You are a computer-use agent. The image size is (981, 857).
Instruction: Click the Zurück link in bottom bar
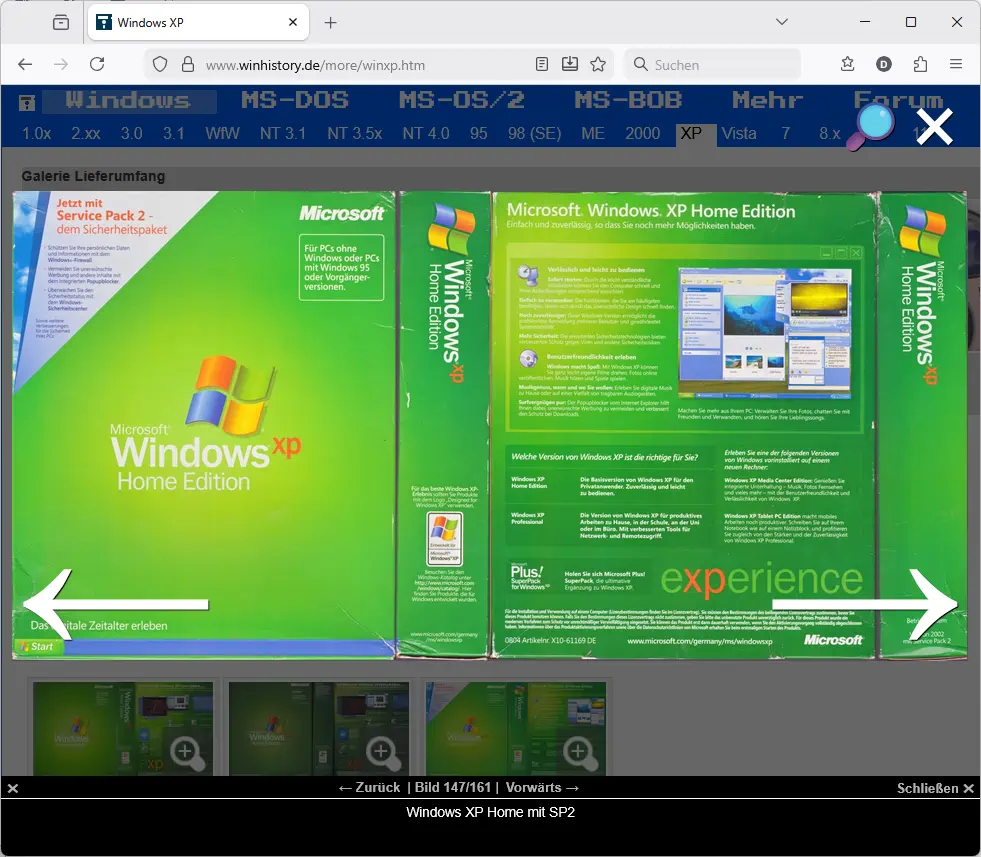coord(369,788)
